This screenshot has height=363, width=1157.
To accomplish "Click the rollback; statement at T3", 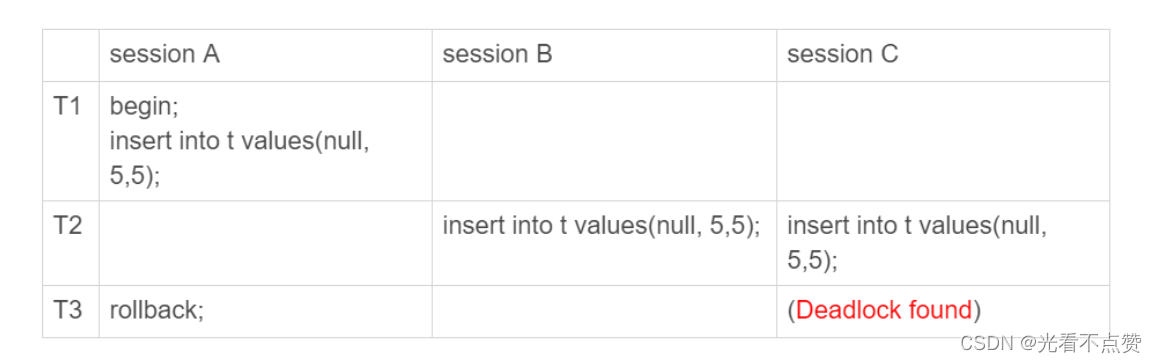I will (157, 311).
